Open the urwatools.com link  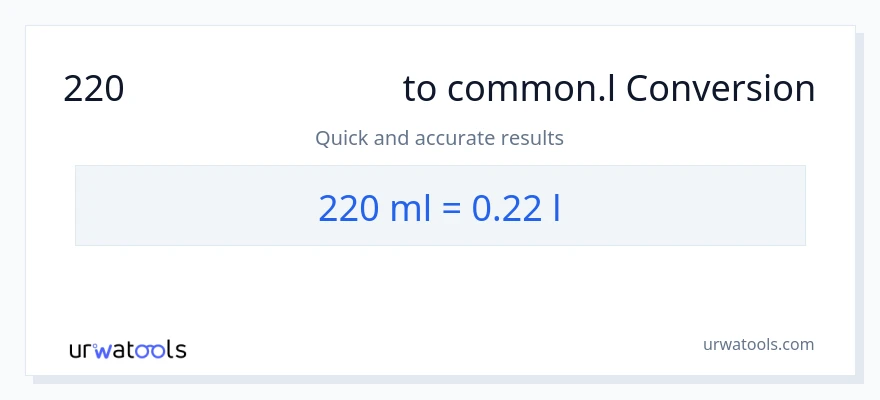pyautogui.click(x=757, y=344)
